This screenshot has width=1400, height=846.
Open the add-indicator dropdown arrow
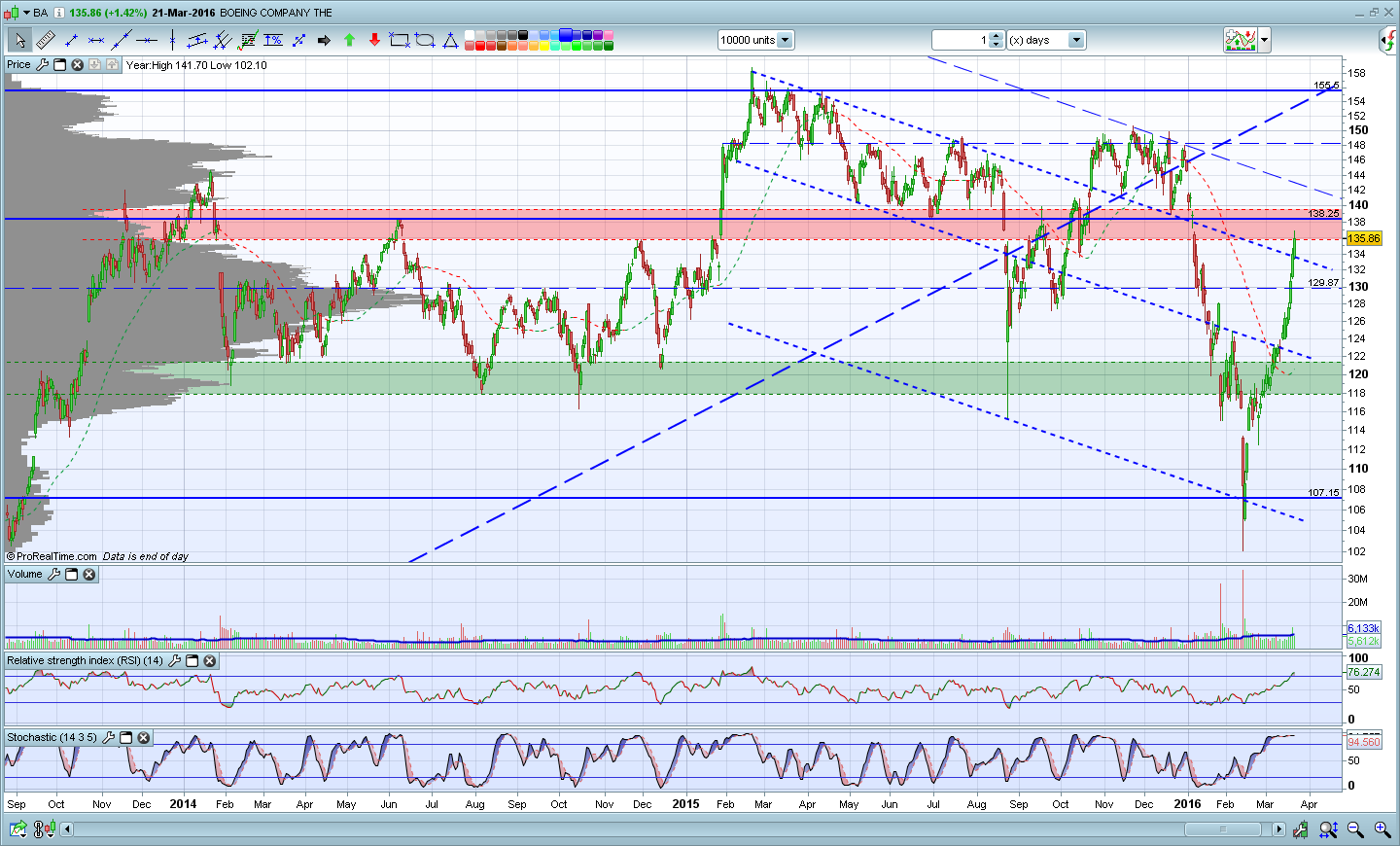click(x=1265, y=40)
